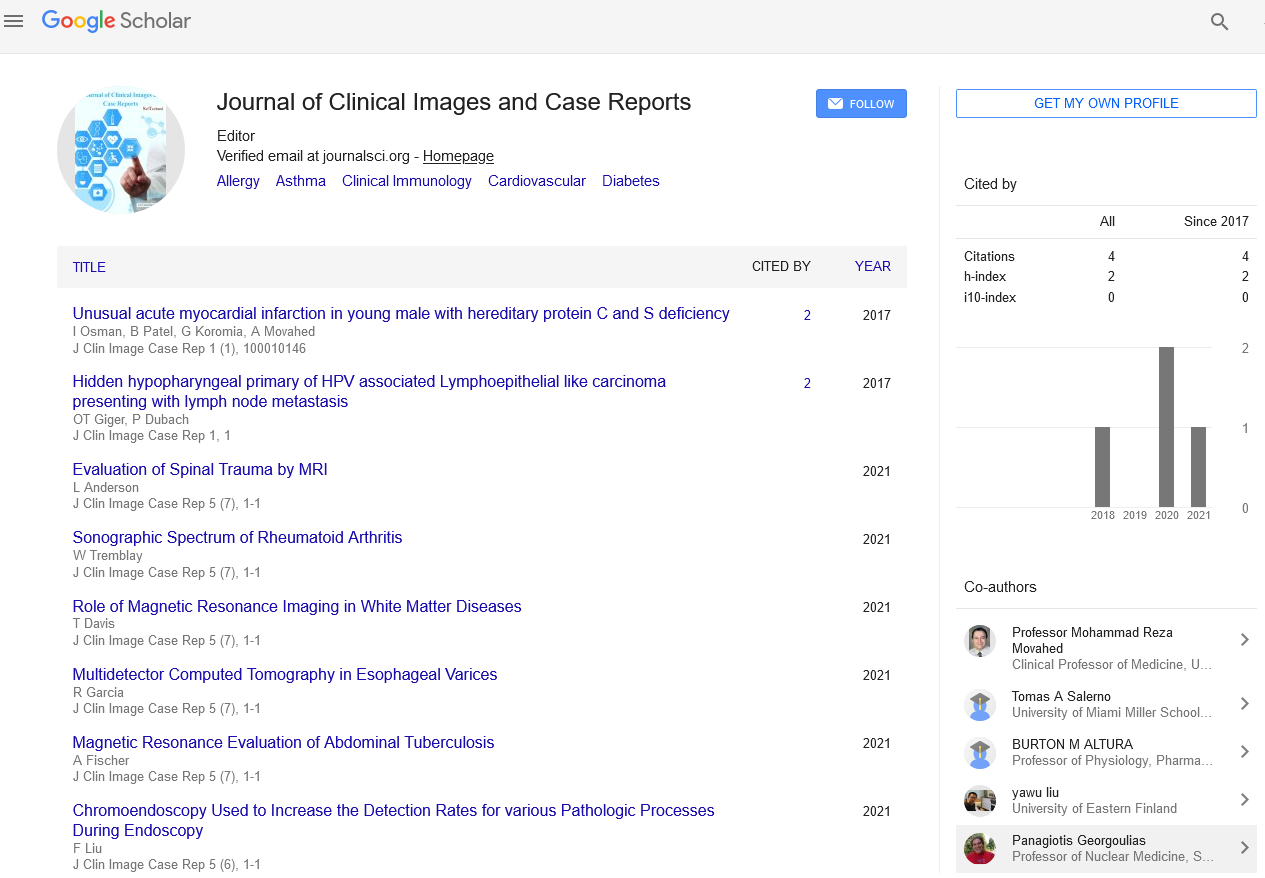Open BURTON M ALTURA profile
1265x878 pixels.
[1072, 744]
